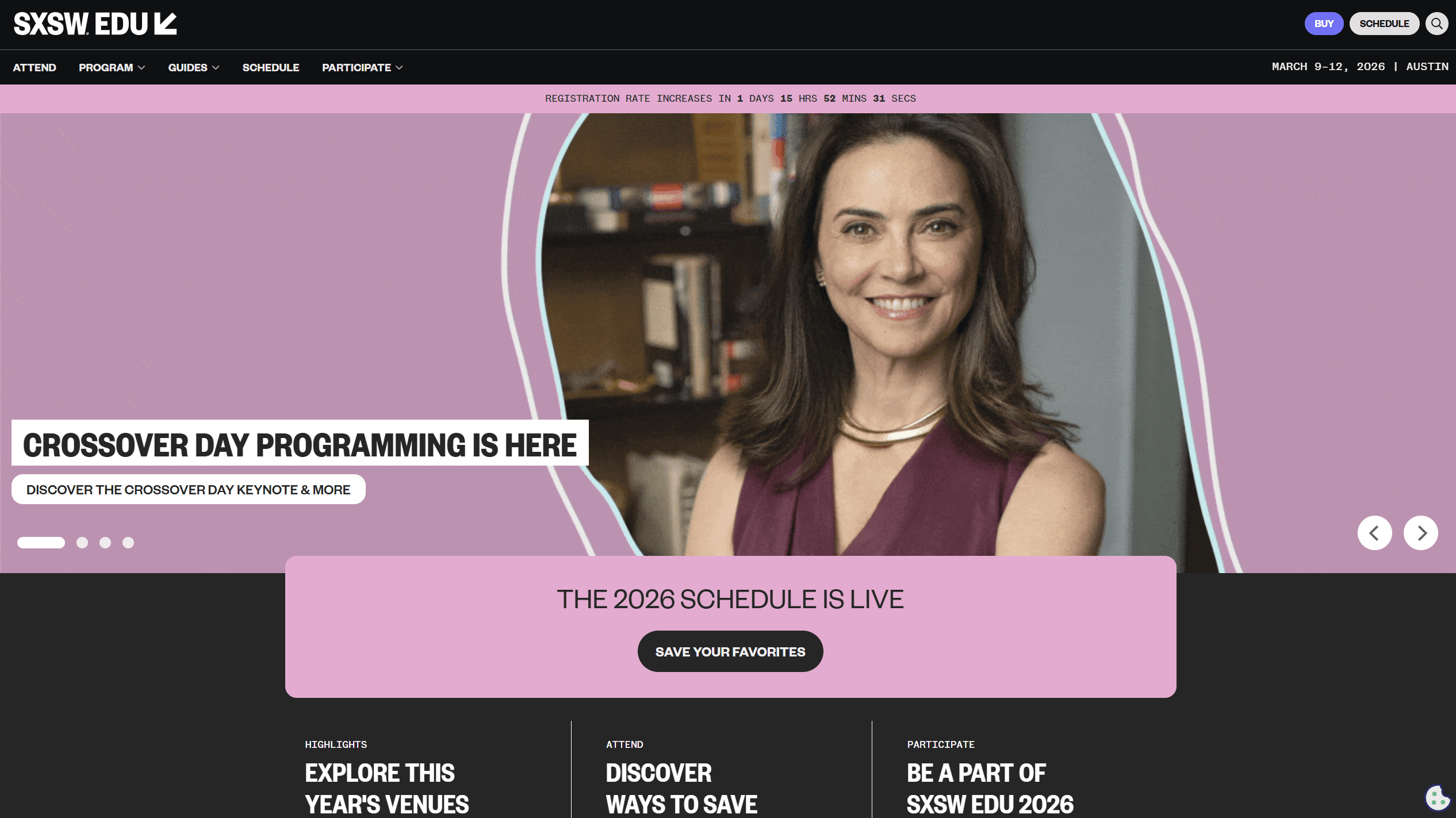
Task: Select the second carousel dot indicator
Action: pos(82,543)
